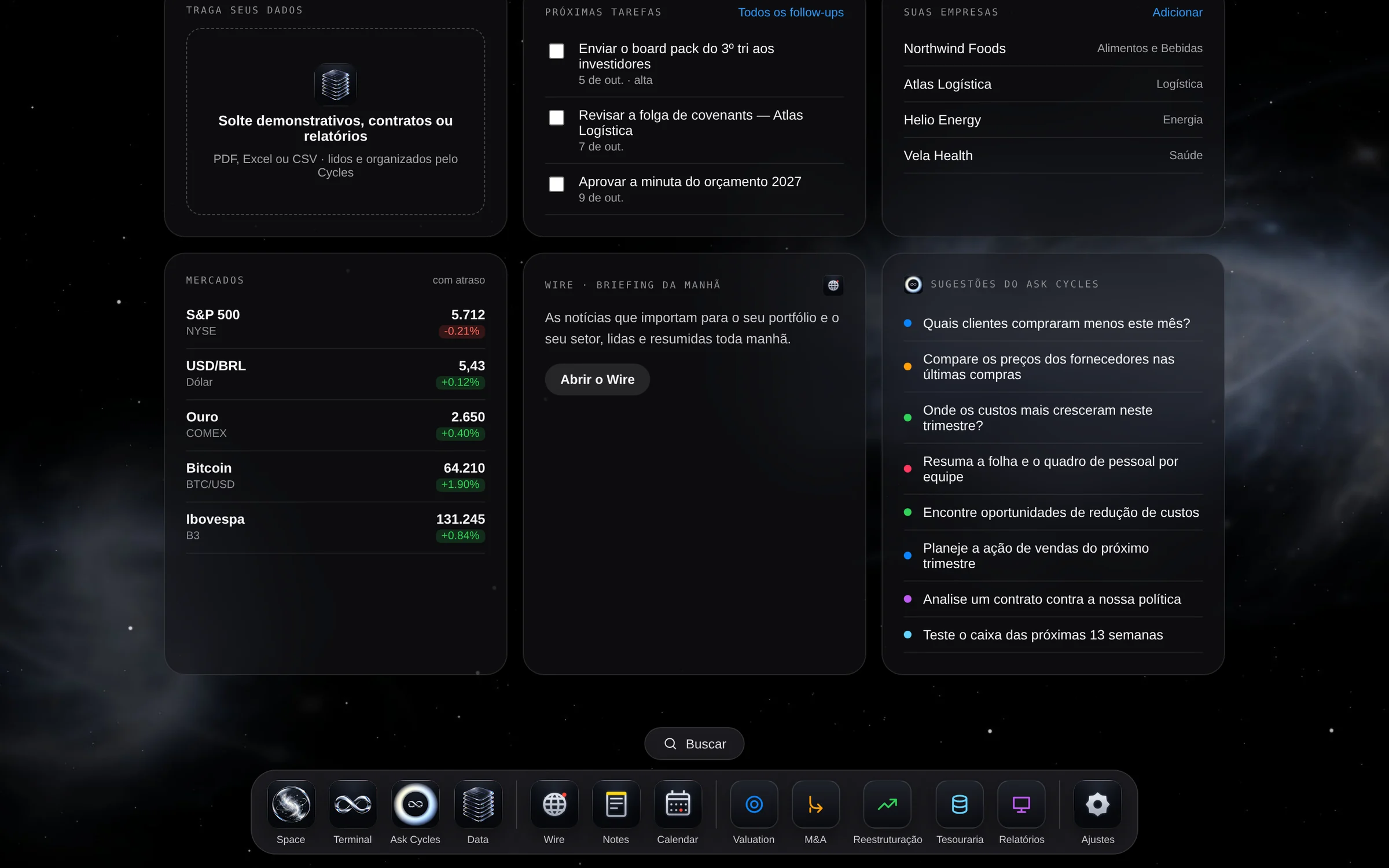The height and width of the screenshot is (868, 1389).
Task: Open the M&A dock icon
Action: point(815,804)
